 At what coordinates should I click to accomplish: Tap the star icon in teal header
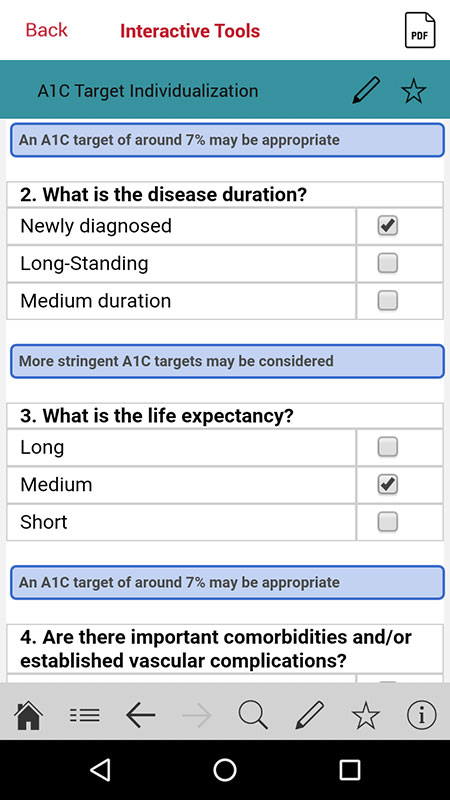[413, 91]
